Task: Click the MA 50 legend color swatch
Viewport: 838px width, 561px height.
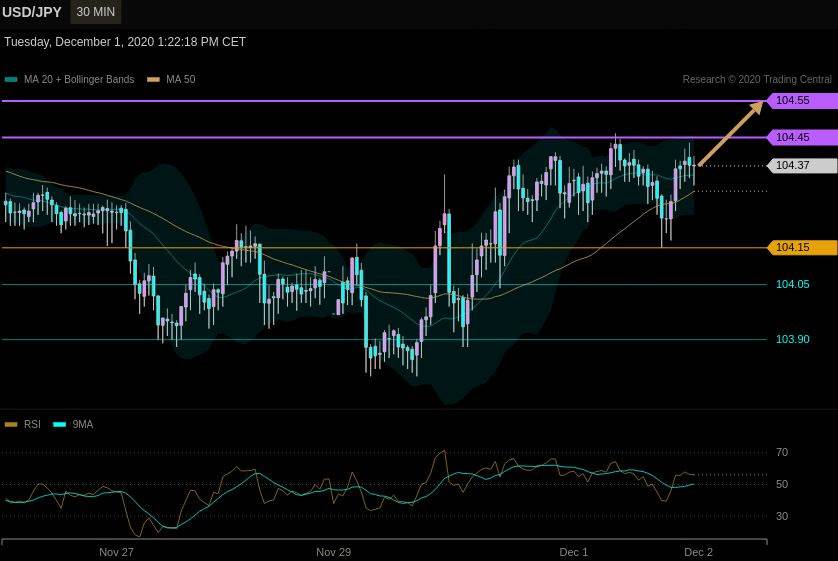Action: [x=153, y=80]
